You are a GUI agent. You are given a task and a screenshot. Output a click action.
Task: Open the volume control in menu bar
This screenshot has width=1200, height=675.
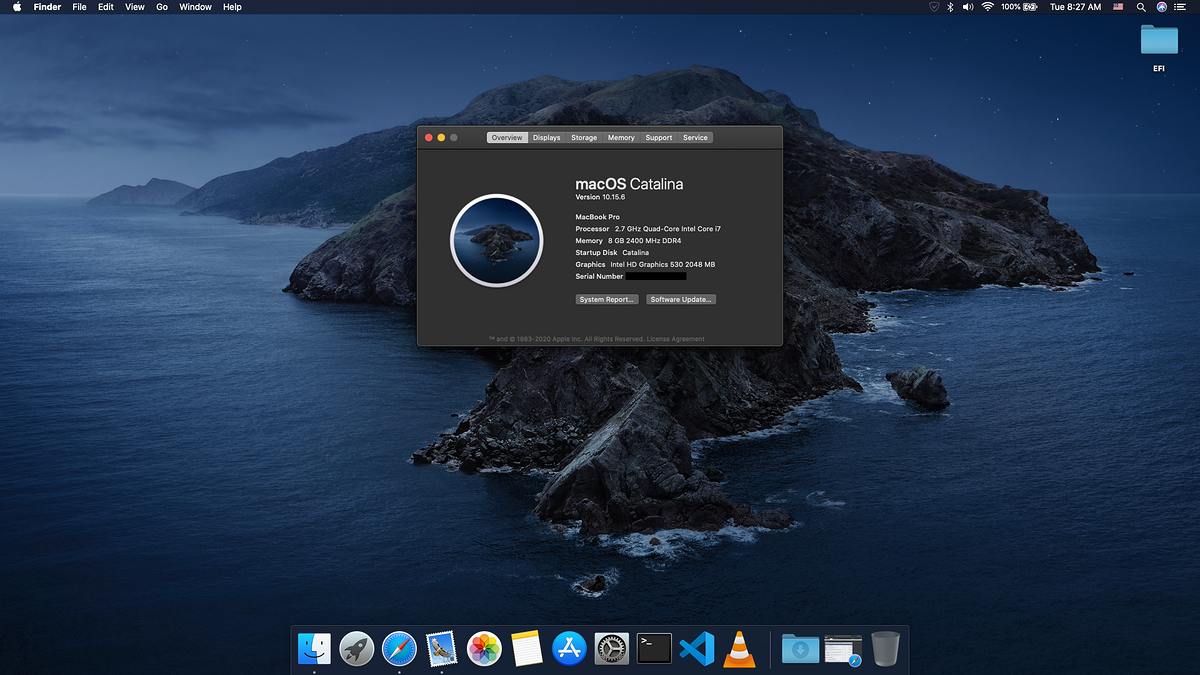point(968,7)
